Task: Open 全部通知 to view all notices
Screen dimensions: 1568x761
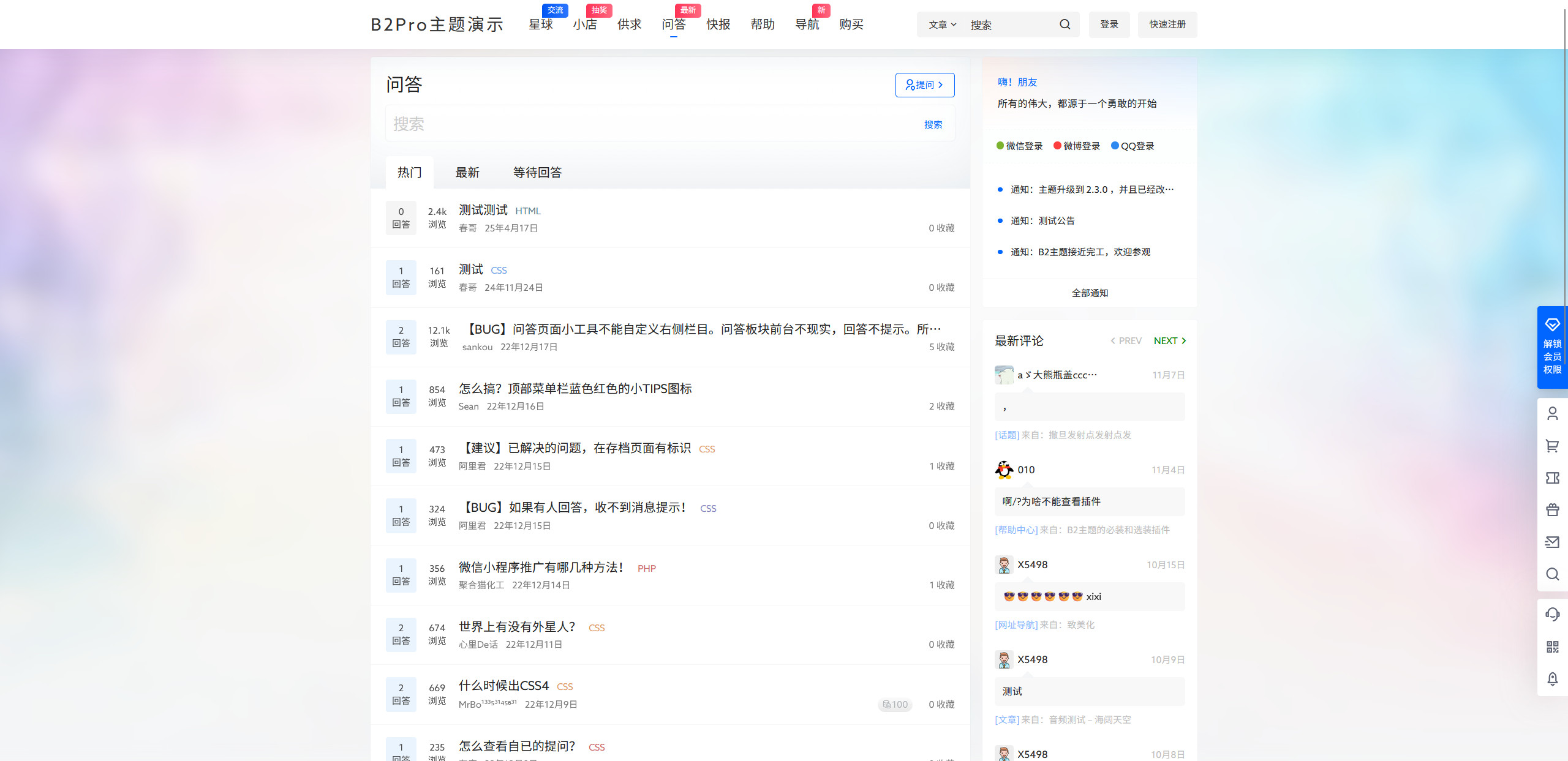Action: point(1089,293)
